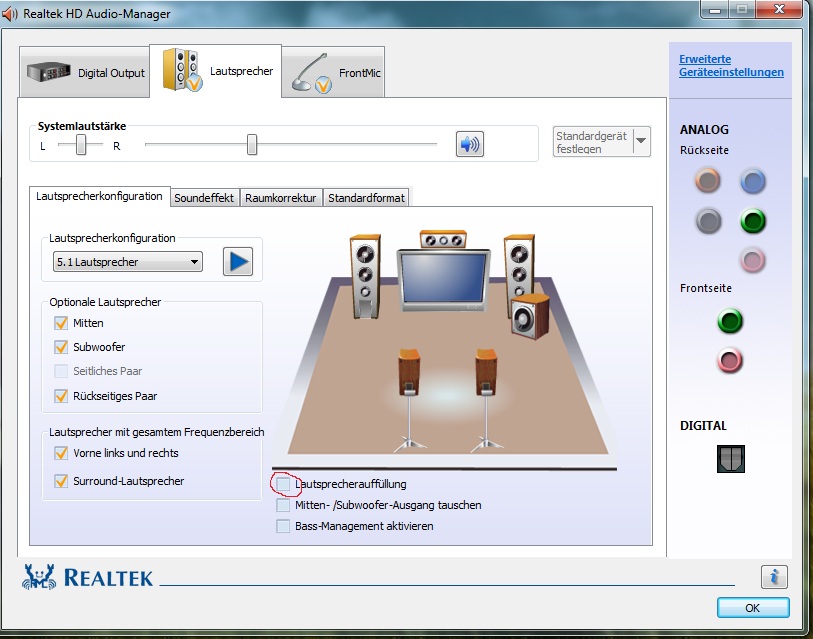Click the TV screen in the room diagram
Screen dimensions: 813x639
click(443, 279)
